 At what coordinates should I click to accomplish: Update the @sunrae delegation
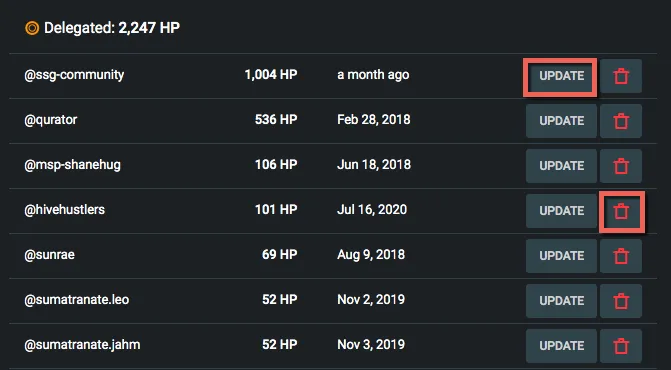click(561, 256)
